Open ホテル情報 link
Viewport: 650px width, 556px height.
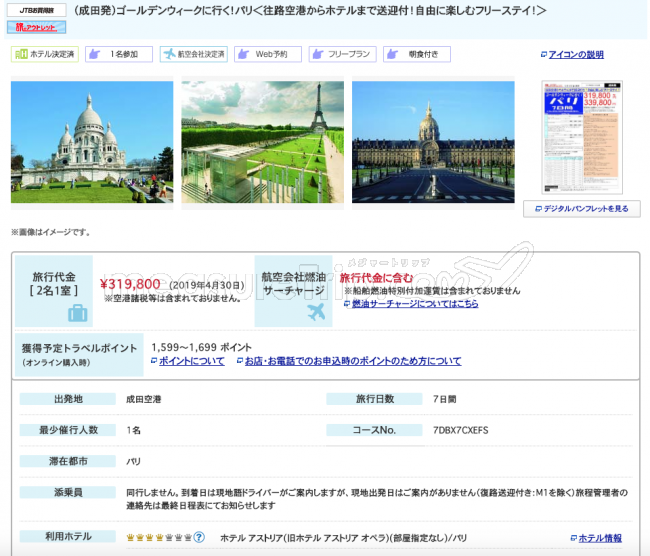(x=600, y=538)
